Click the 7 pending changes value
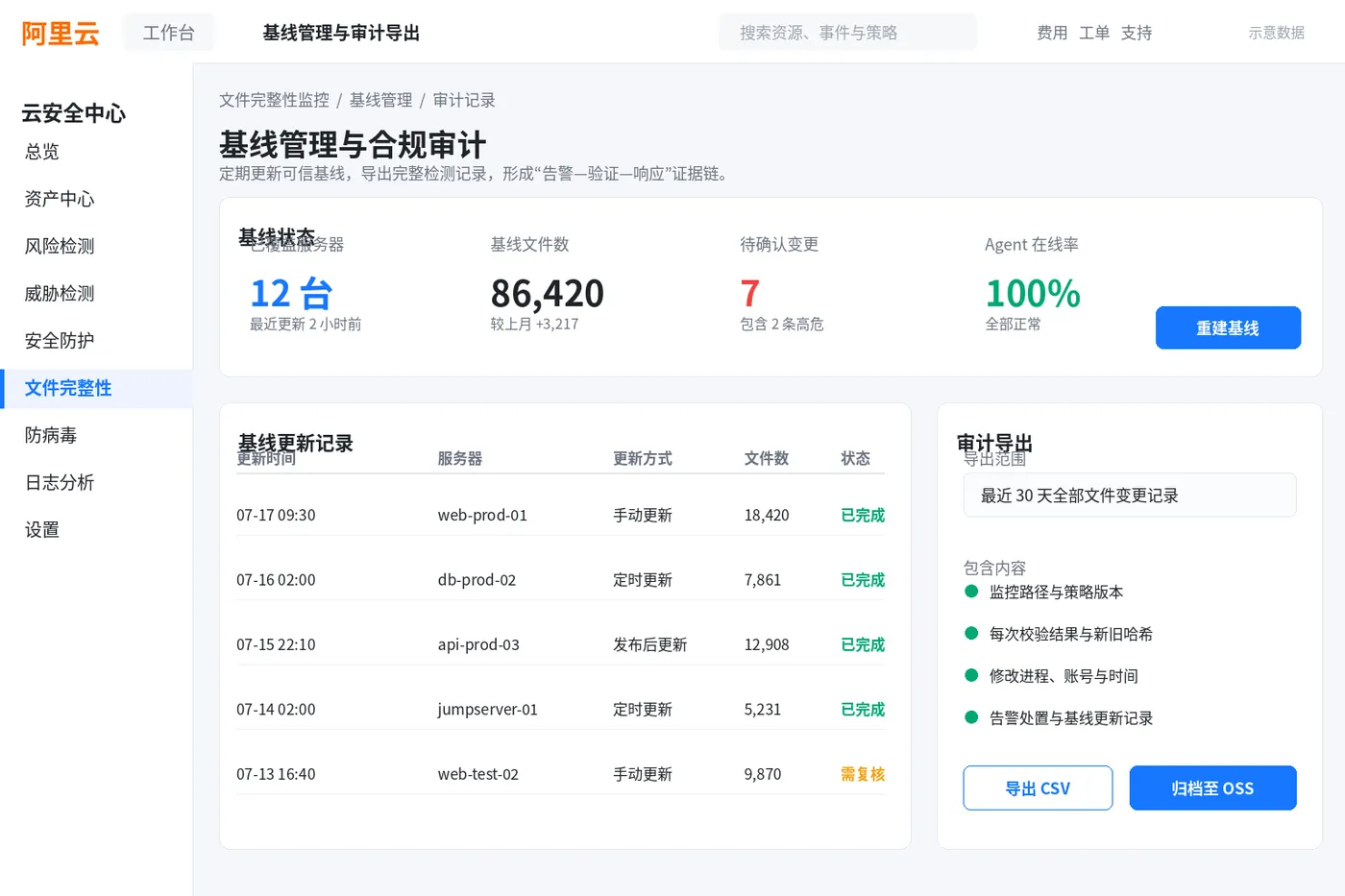Viewport: 1345px width, 896px height. 749,293
